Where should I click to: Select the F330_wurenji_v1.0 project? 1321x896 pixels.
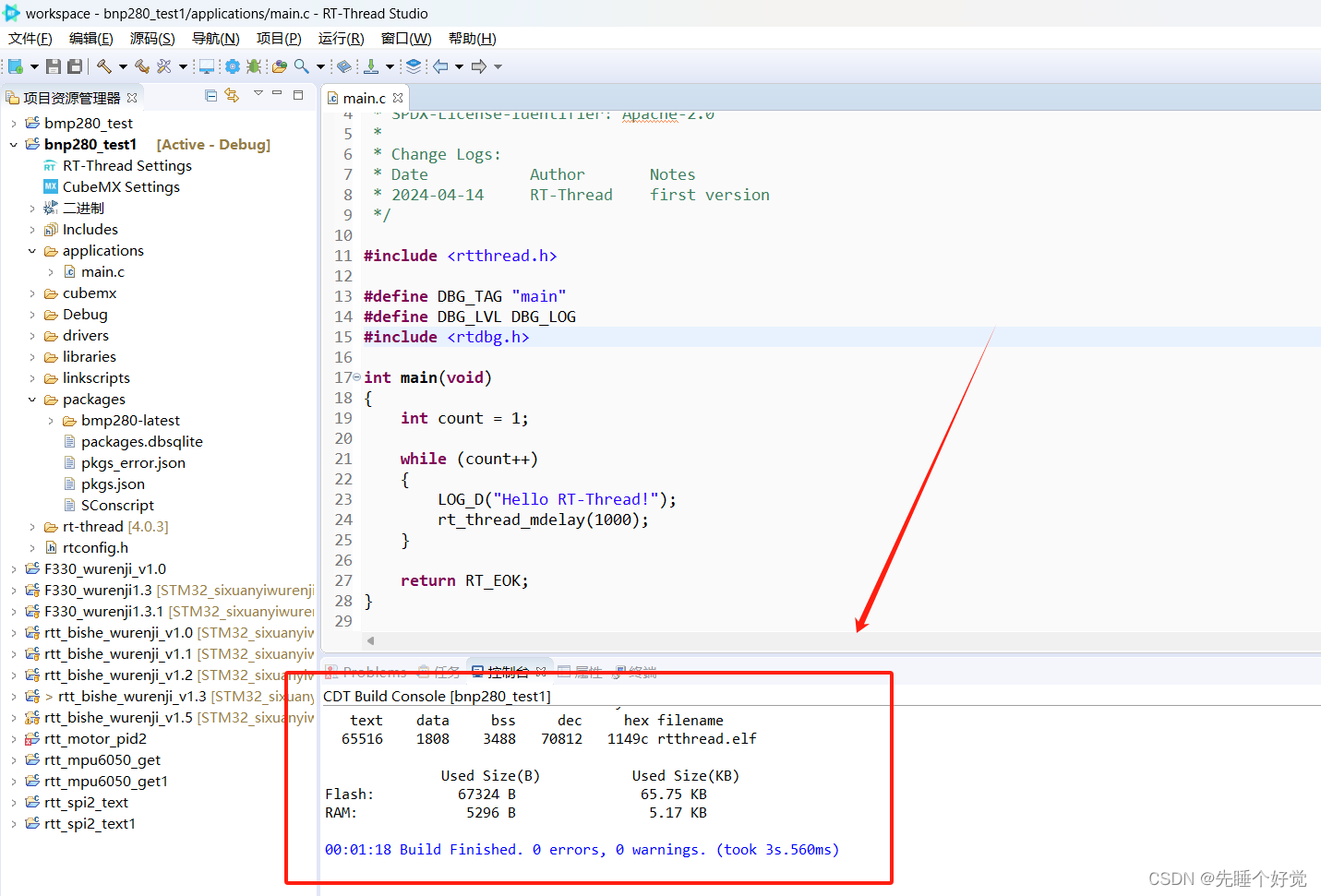(104, 569)
